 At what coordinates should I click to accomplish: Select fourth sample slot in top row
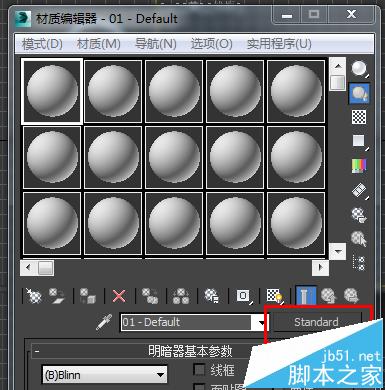(x=235, y=91)
